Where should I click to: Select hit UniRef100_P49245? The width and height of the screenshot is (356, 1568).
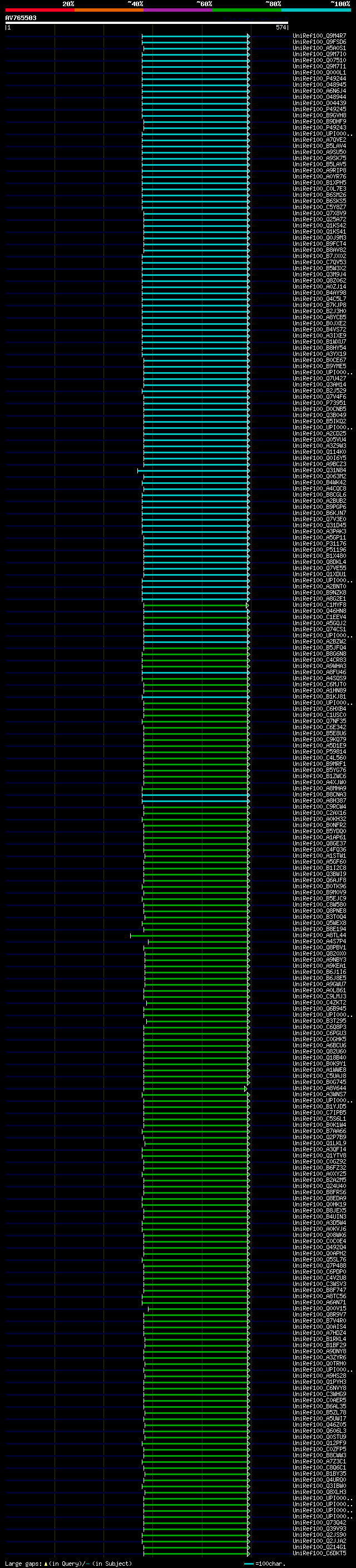(x=319, y=109)
